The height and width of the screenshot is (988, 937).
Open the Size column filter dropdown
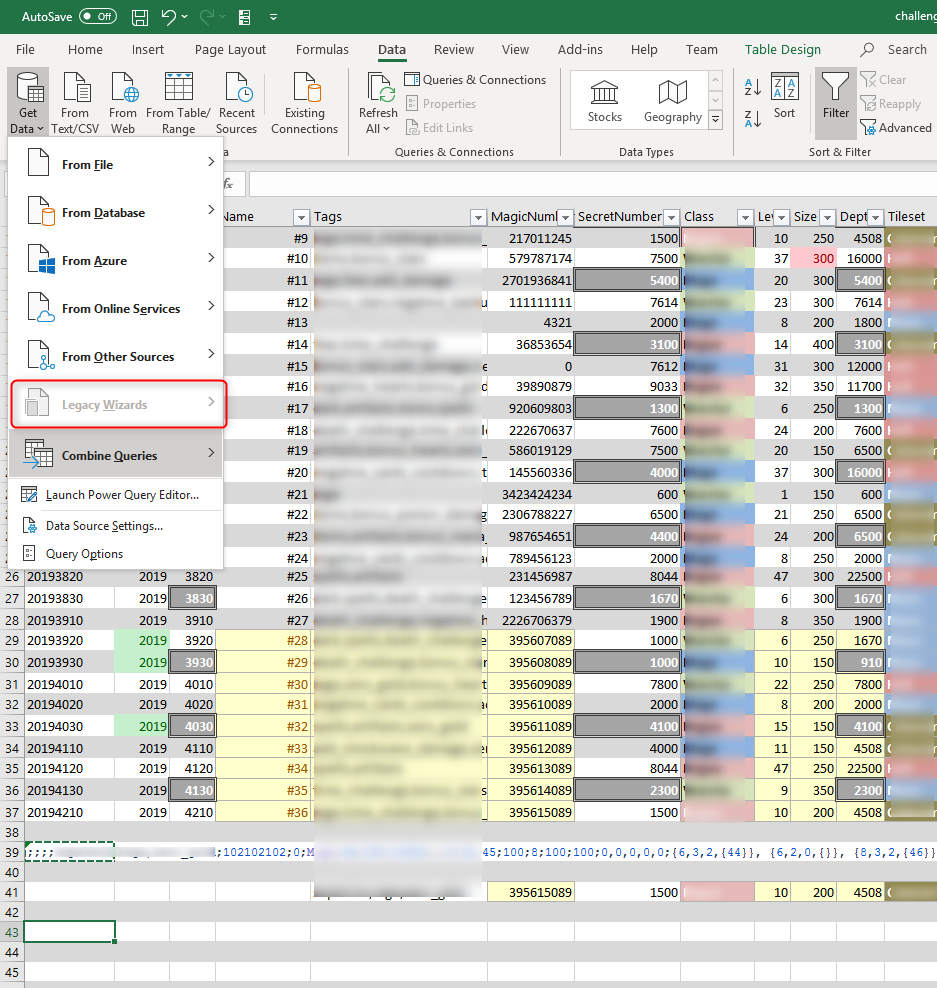[x=827, y=217]
